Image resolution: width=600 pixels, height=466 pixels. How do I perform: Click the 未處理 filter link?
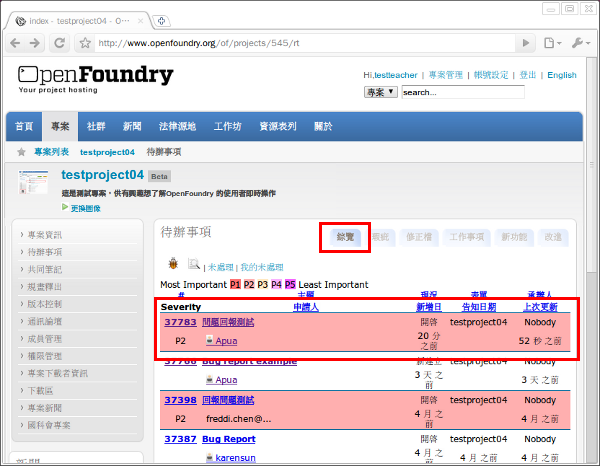(x=220, y=267)
